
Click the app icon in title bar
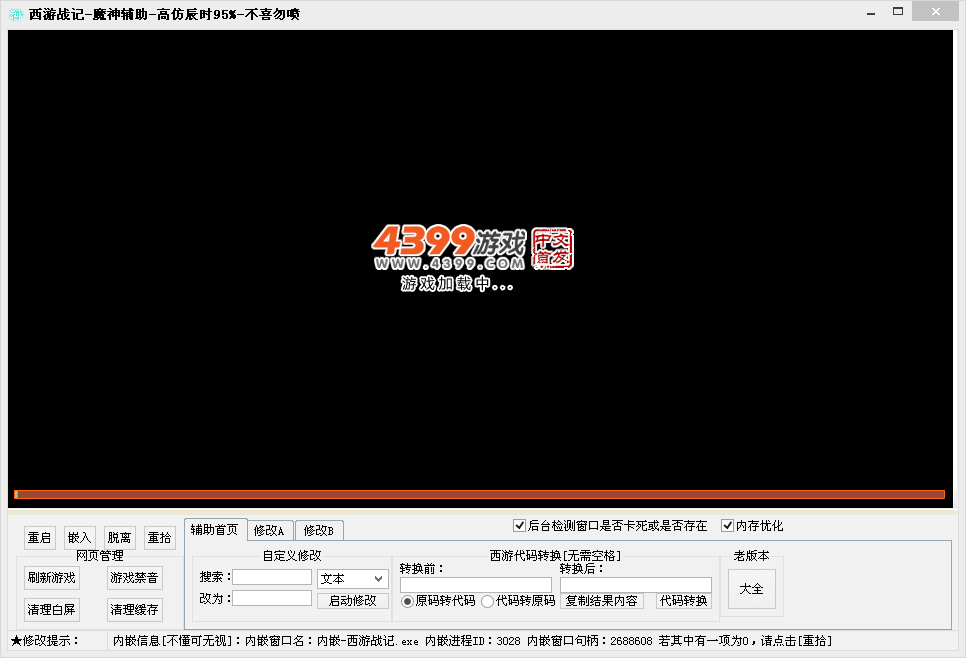(15, 14)
